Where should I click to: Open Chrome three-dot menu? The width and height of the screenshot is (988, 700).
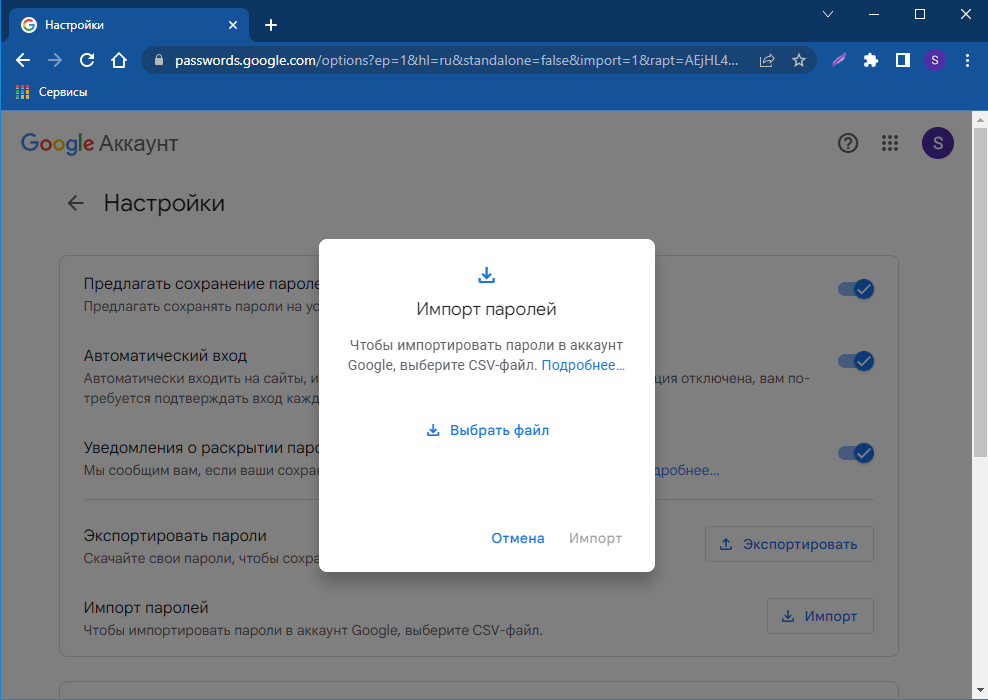967,60
